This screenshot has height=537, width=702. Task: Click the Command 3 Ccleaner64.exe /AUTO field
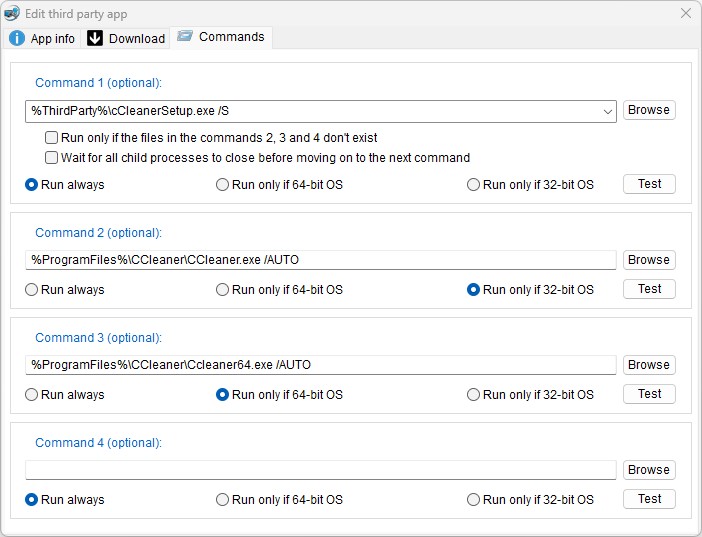(x=321, y=365)
